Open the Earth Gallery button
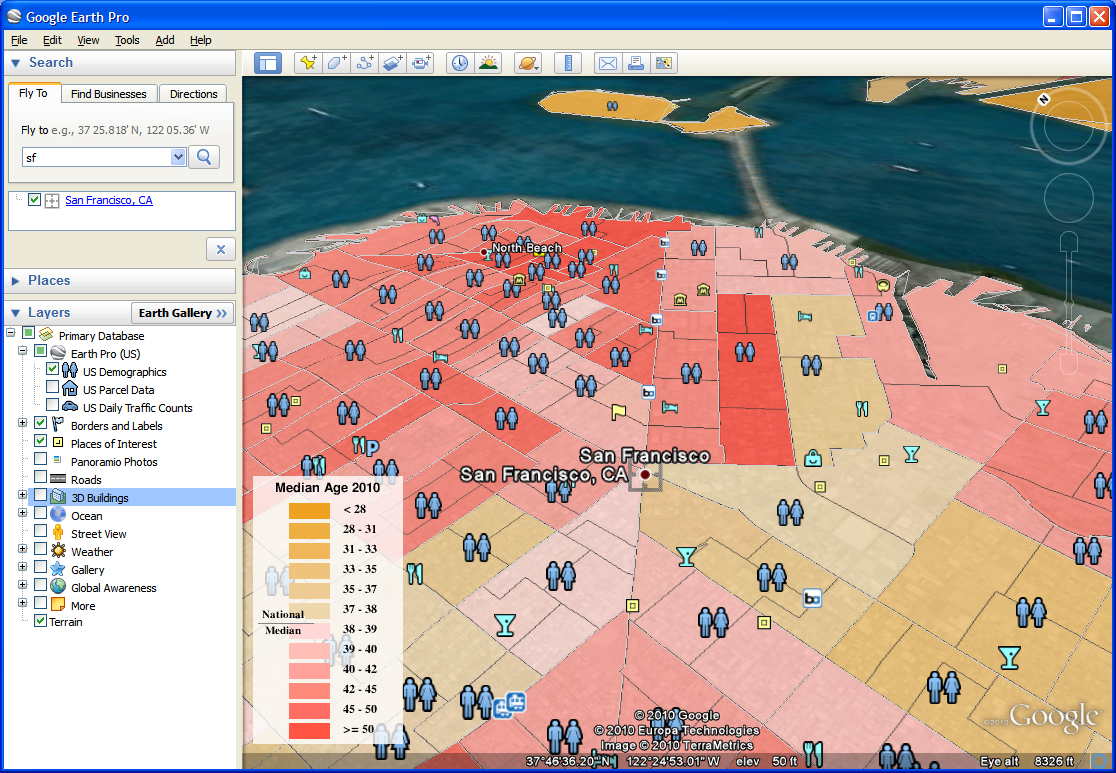This screenshot has height=773, width=1116. click(183, 313)
